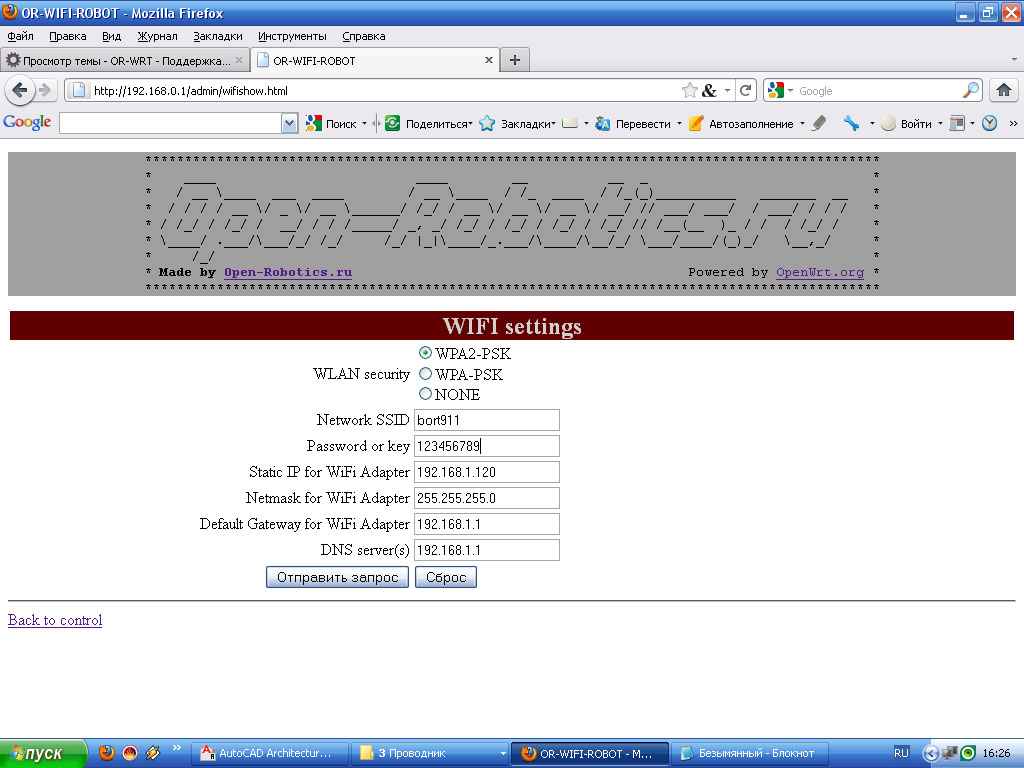
Task: Click the Пуск start button
Action: [42, 753]
